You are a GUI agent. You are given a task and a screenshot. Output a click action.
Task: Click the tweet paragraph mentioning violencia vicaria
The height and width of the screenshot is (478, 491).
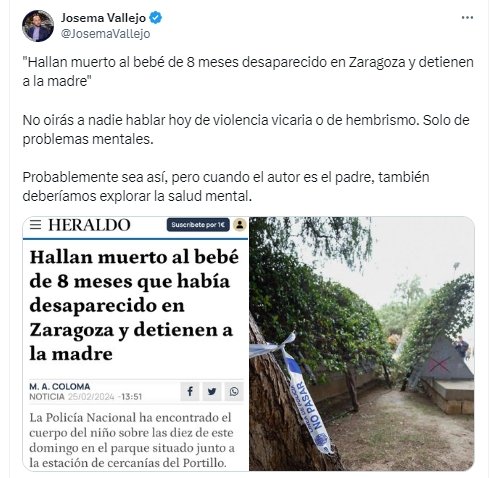pos(246,130)
